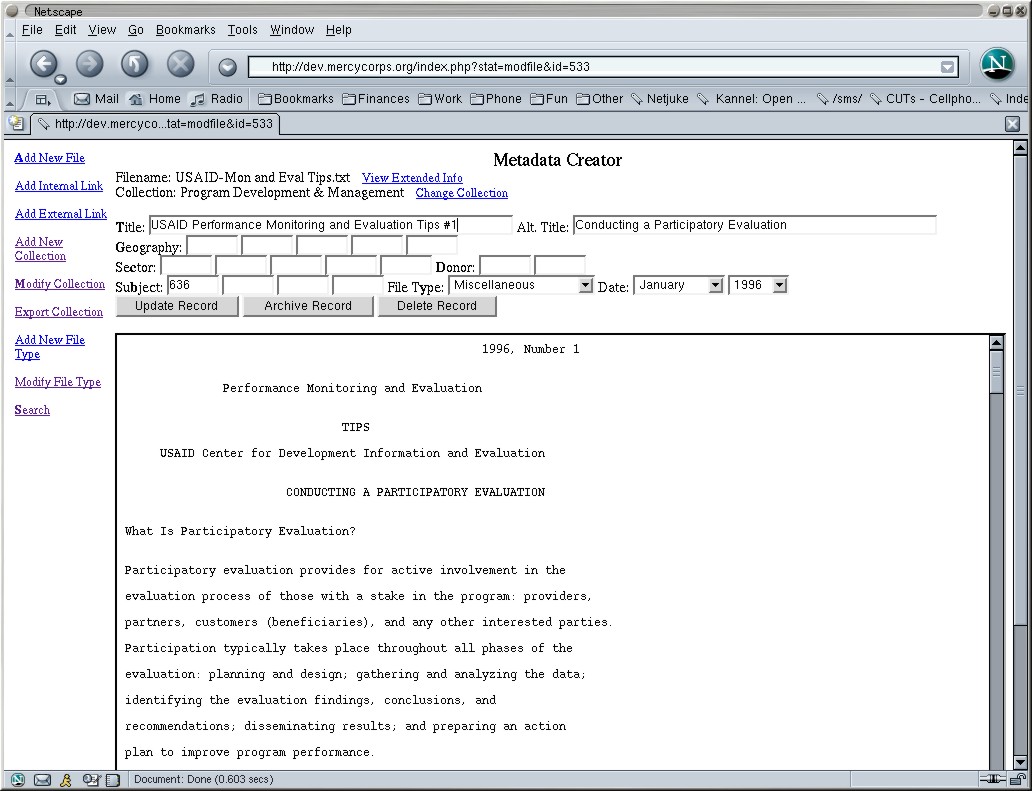This screenshot has height=791, width=1032.
Task: Close the current tab with the X
Action: click(1012, 124)
